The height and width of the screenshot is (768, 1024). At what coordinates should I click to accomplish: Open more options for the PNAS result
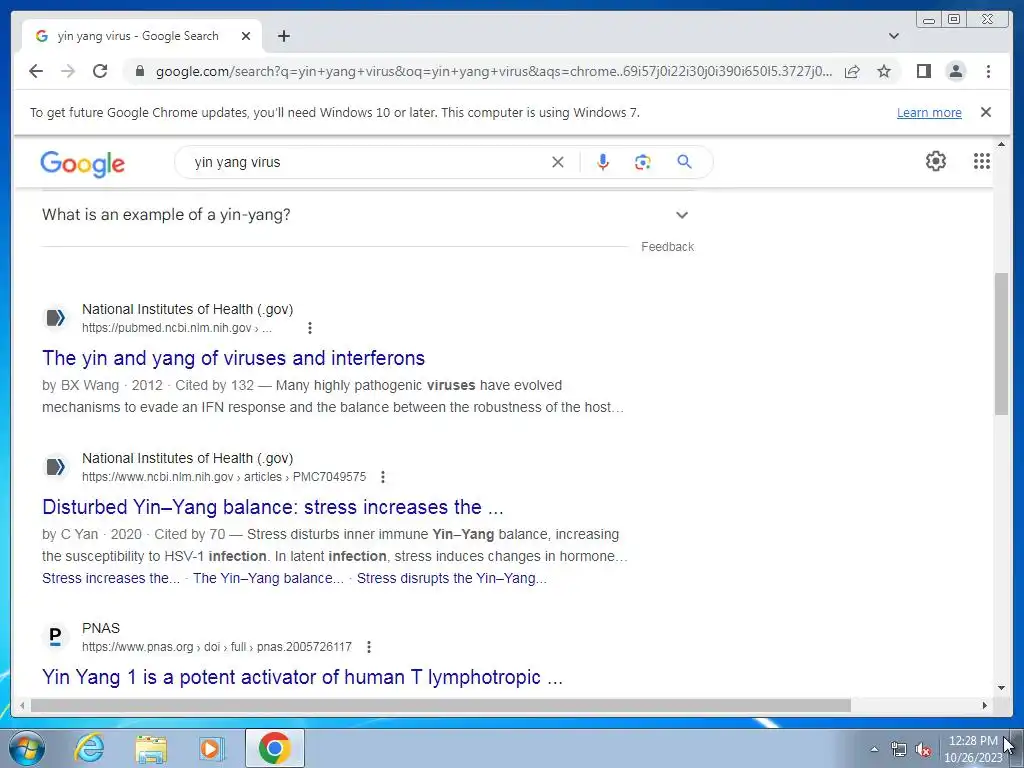point(369,647)
